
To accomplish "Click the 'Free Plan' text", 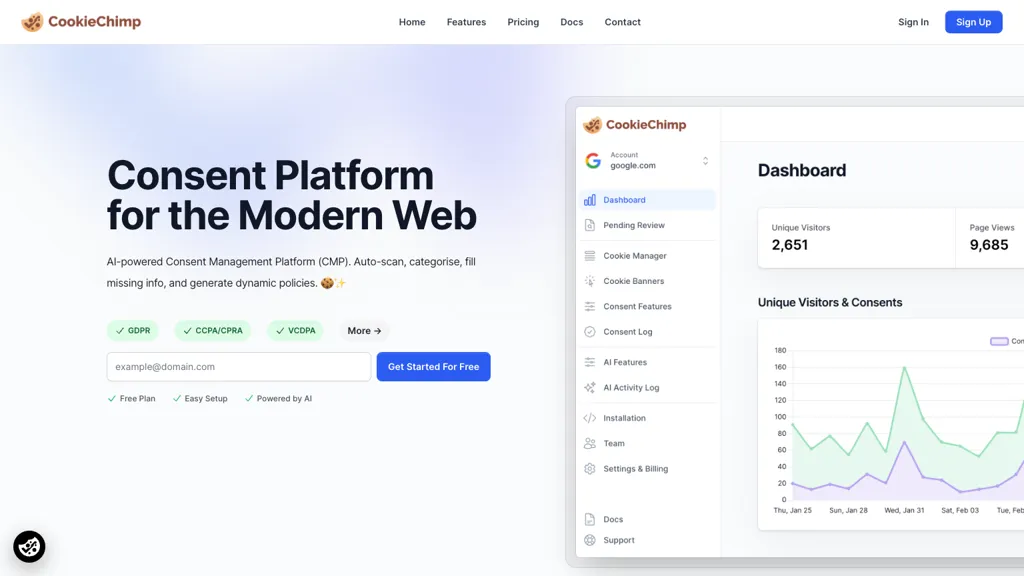I will tap(137, 398).
